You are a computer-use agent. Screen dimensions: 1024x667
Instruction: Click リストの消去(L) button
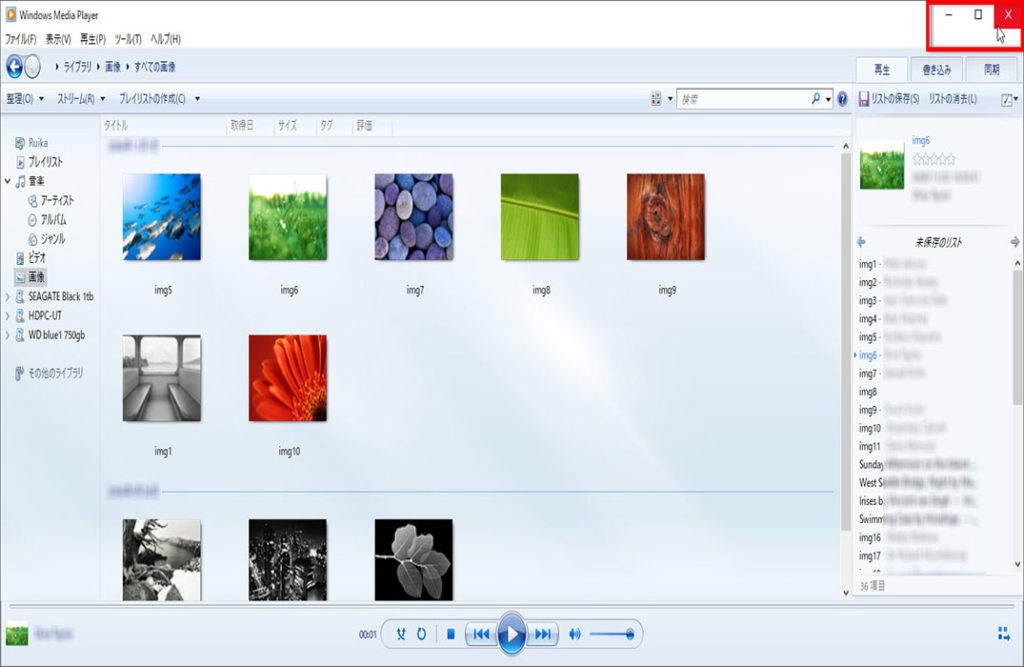pos(952,99)
